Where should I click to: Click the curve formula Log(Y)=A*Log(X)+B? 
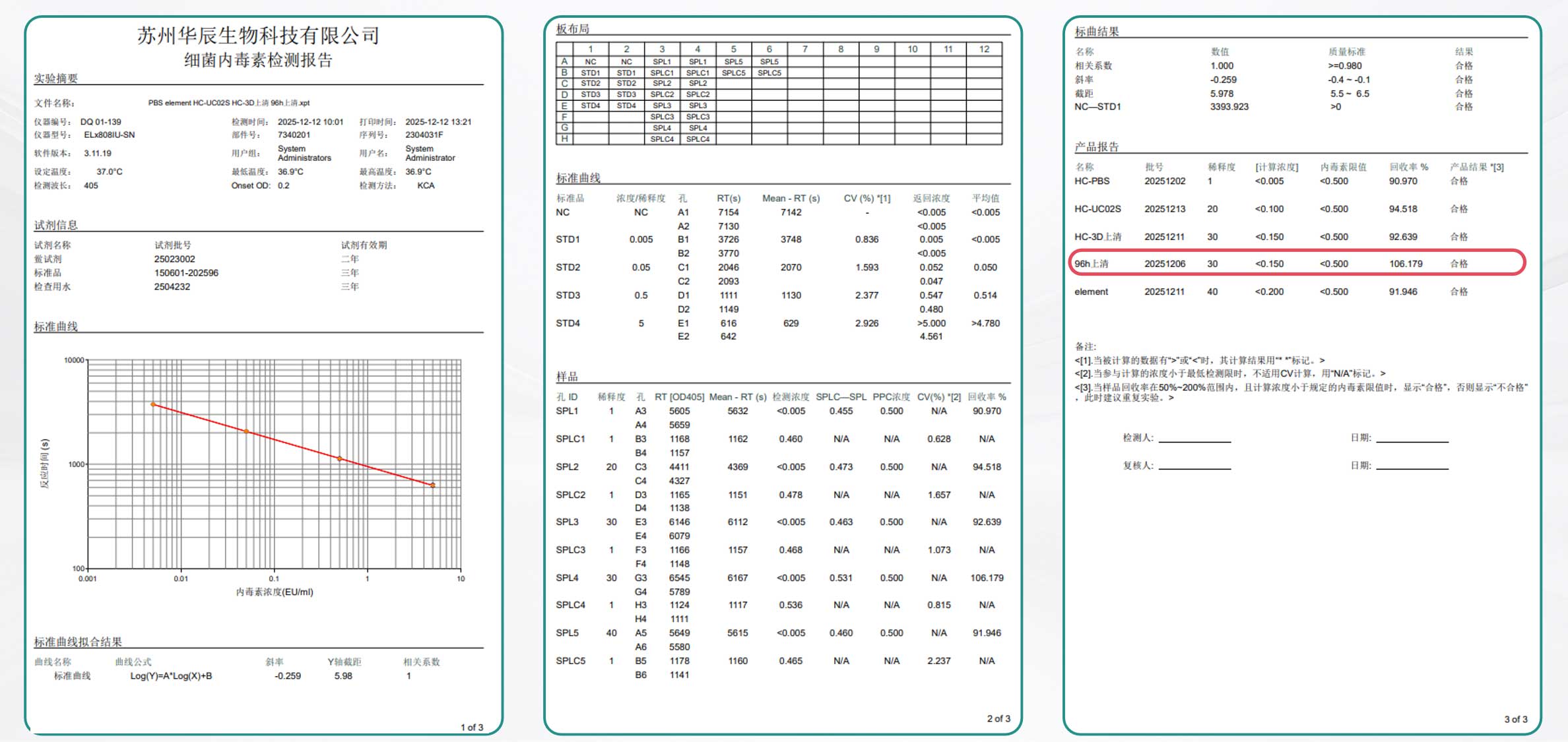click(171, 675)
